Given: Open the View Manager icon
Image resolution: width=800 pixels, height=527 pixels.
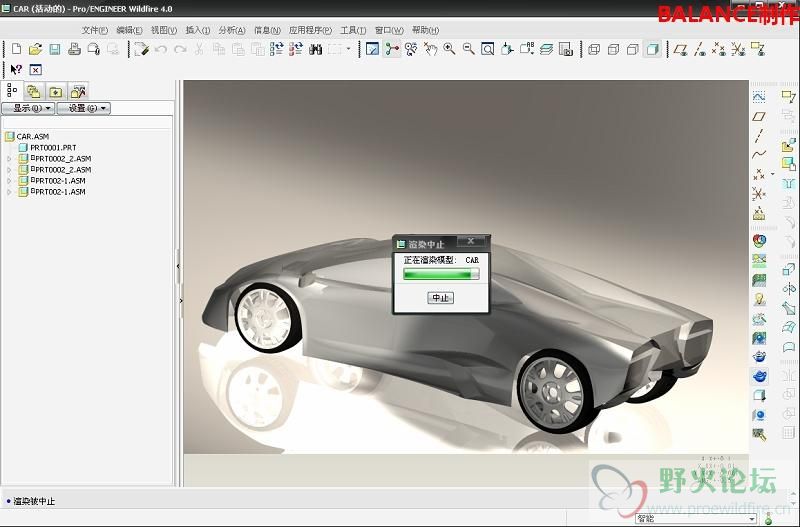Looking at the screenshot, I should point(565,49).
